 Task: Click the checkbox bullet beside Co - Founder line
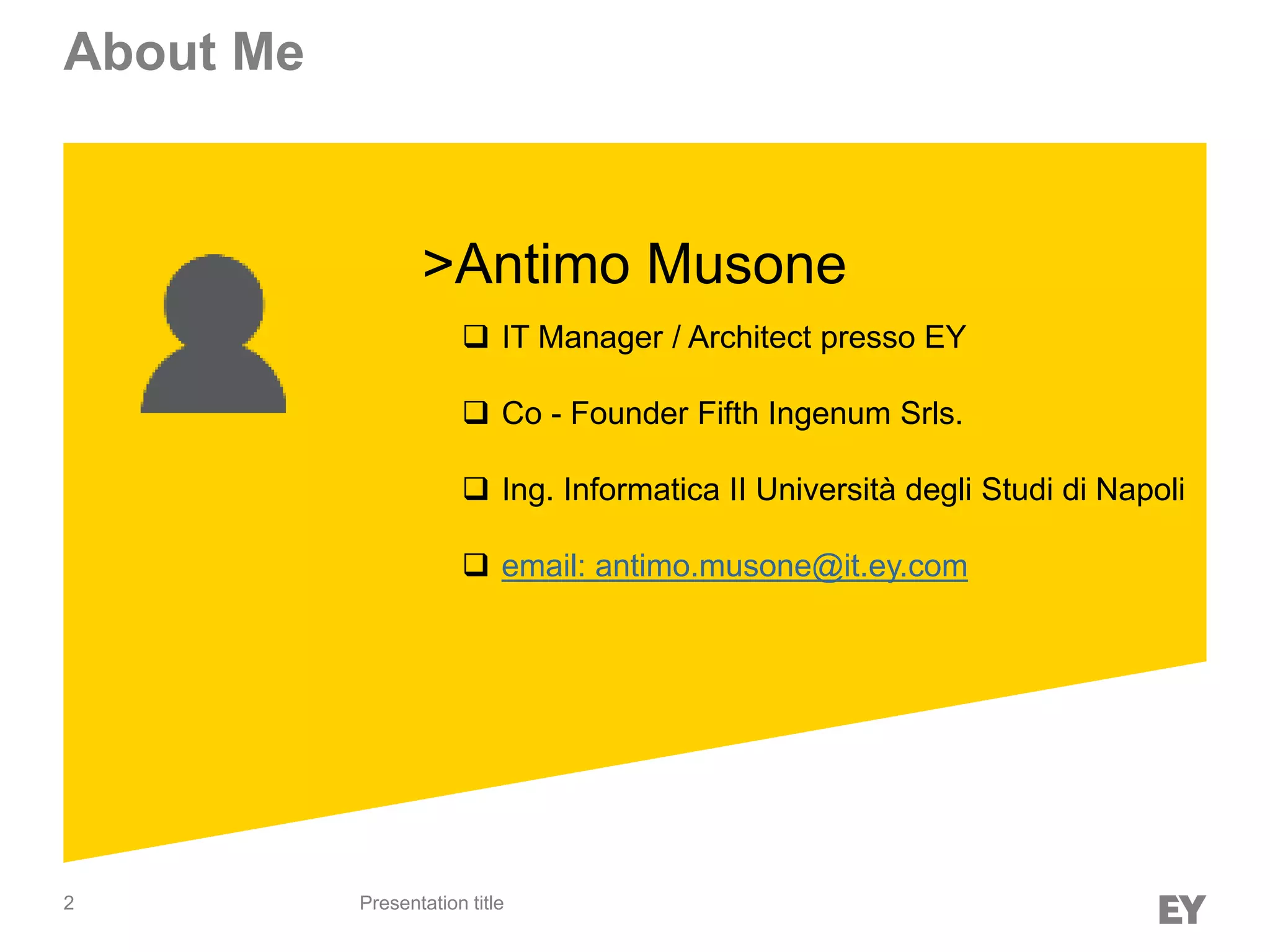(x=476, y=412)
